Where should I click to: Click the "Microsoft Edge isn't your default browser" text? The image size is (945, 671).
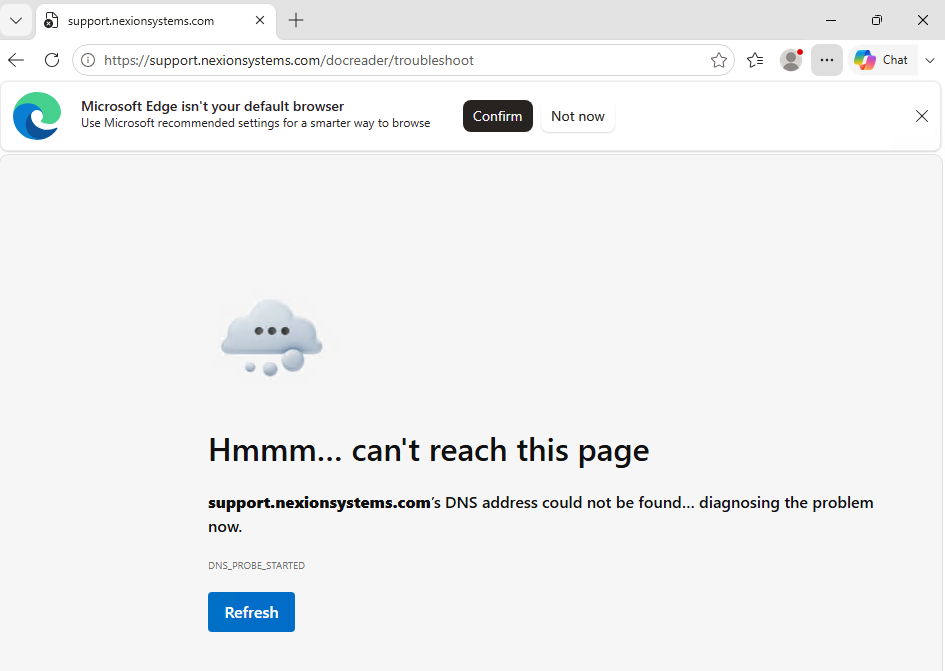point(212,106)
